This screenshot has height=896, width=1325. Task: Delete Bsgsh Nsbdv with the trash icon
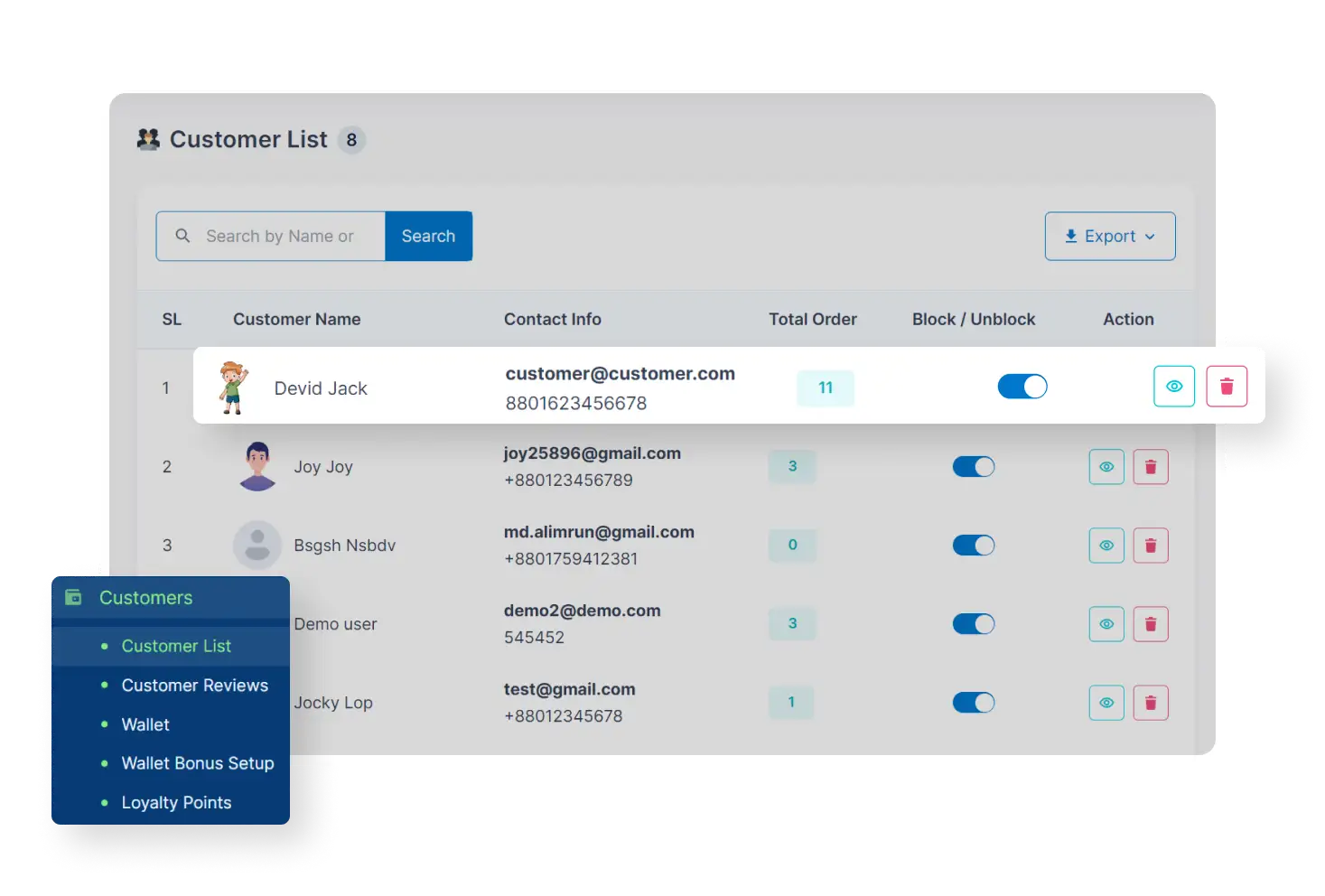click(x=1151, y=545)
